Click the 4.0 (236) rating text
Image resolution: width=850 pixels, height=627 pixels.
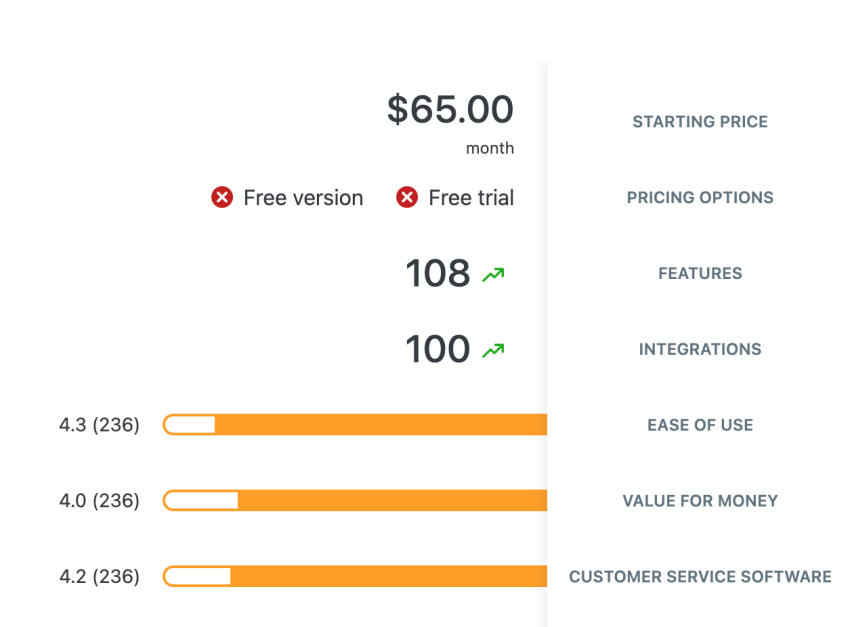(x=99, y=501)
